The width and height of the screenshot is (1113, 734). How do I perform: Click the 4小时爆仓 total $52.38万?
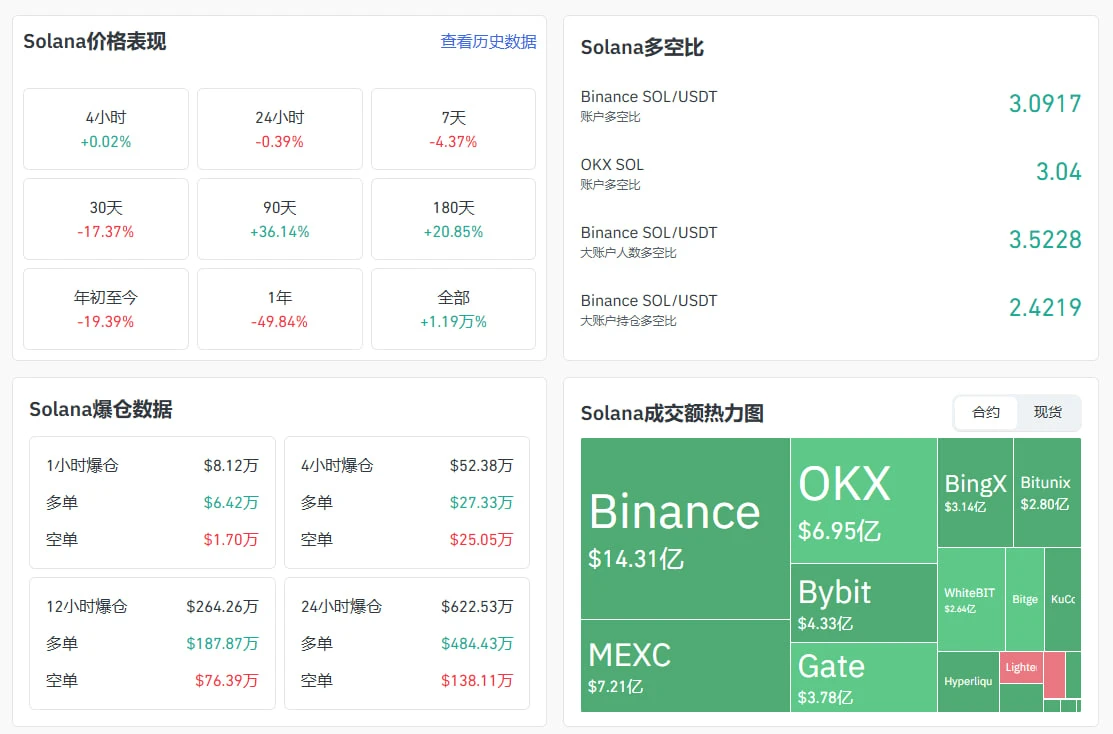[x=481, y=466]
